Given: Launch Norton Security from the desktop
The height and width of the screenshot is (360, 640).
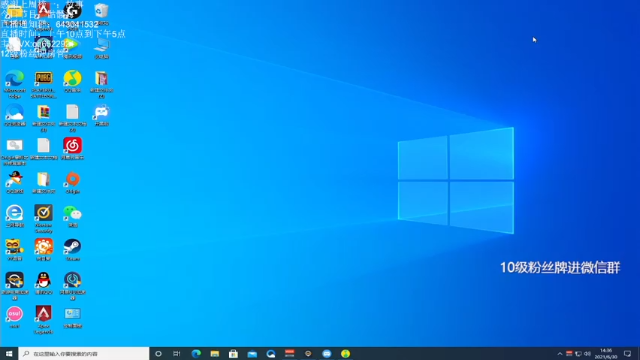Looking at the screenshot, I should 43,213.
